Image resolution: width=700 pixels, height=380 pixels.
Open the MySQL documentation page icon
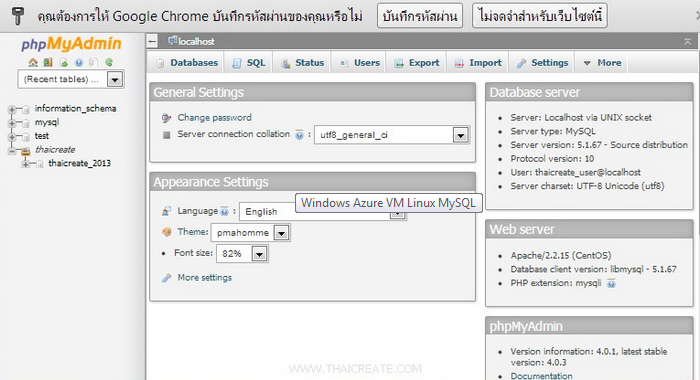coord(93,63)
